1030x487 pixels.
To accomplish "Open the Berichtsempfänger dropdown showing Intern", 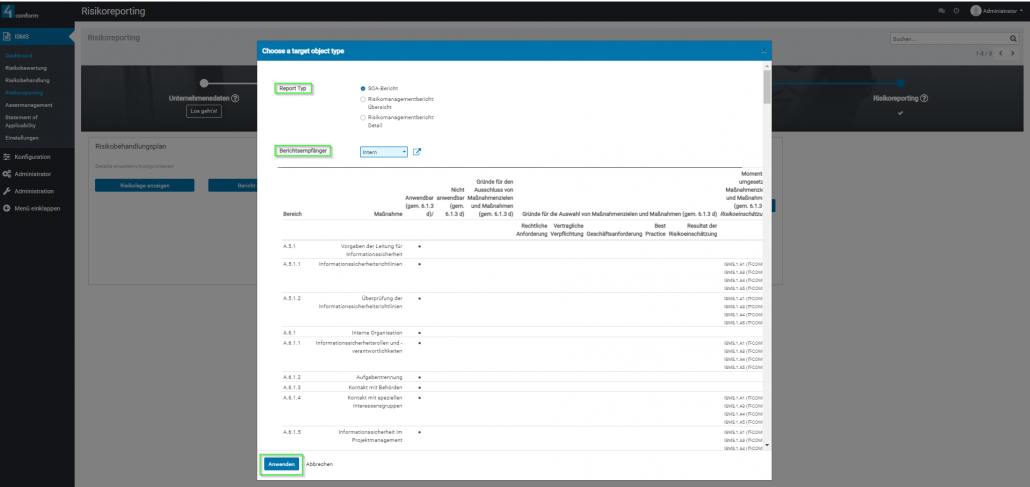I will 384,152.
